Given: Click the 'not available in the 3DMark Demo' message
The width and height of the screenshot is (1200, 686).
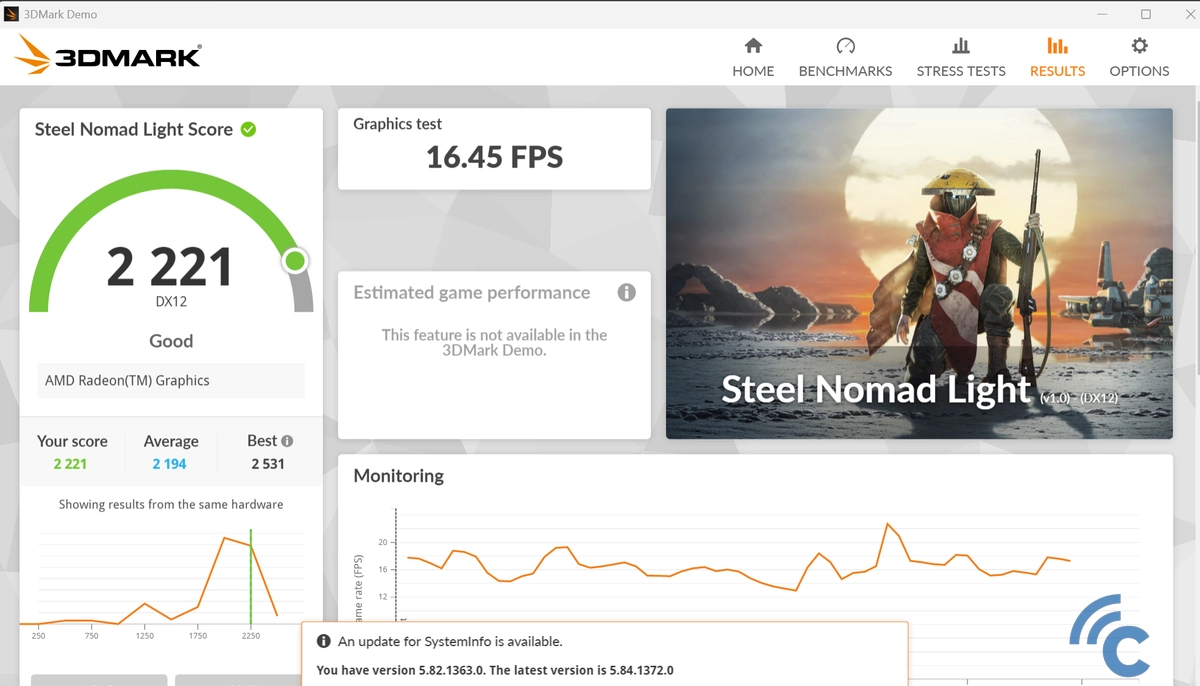Looking at the screenshot, I should tap(495, 343).
